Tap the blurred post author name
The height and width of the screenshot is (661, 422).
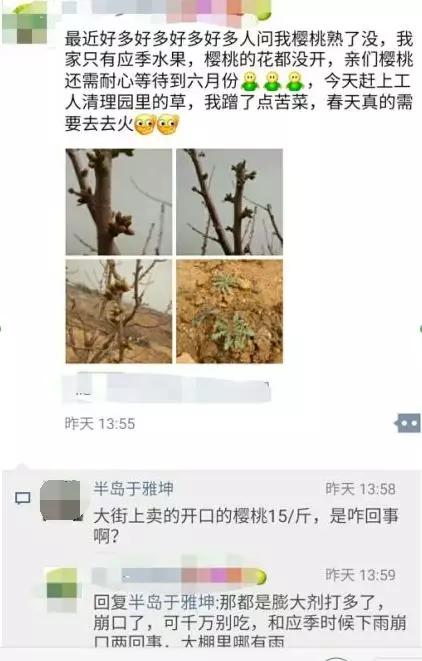click(x=167, y=11)
